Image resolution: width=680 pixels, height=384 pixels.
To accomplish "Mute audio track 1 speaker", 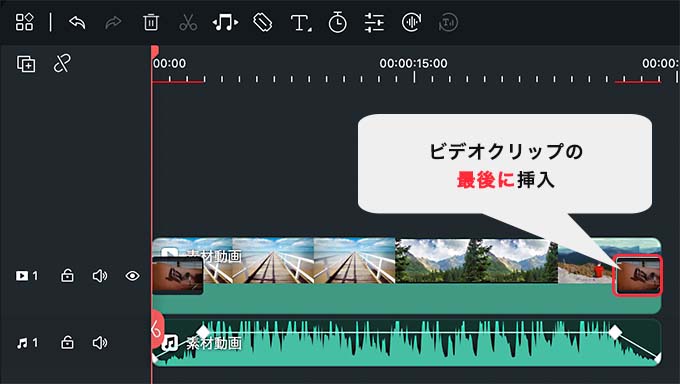I will click(100, 343).
